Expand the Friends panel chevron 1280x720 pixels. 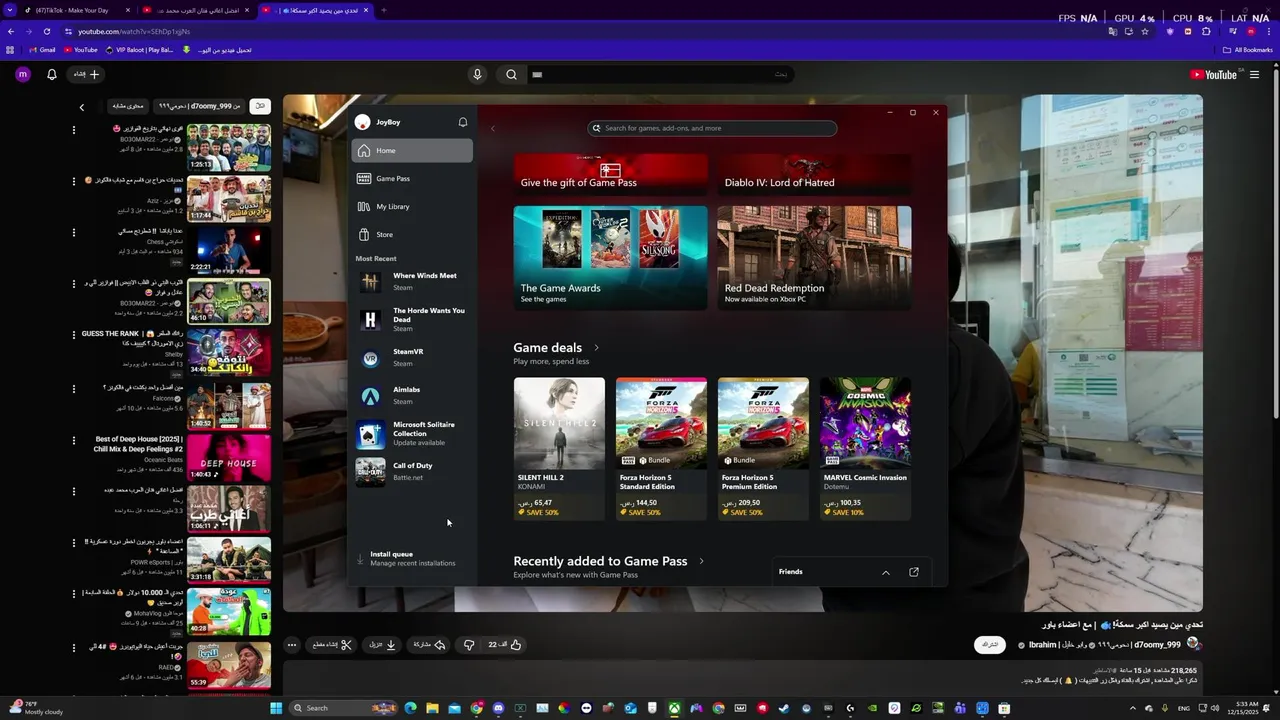pos(885,572)
